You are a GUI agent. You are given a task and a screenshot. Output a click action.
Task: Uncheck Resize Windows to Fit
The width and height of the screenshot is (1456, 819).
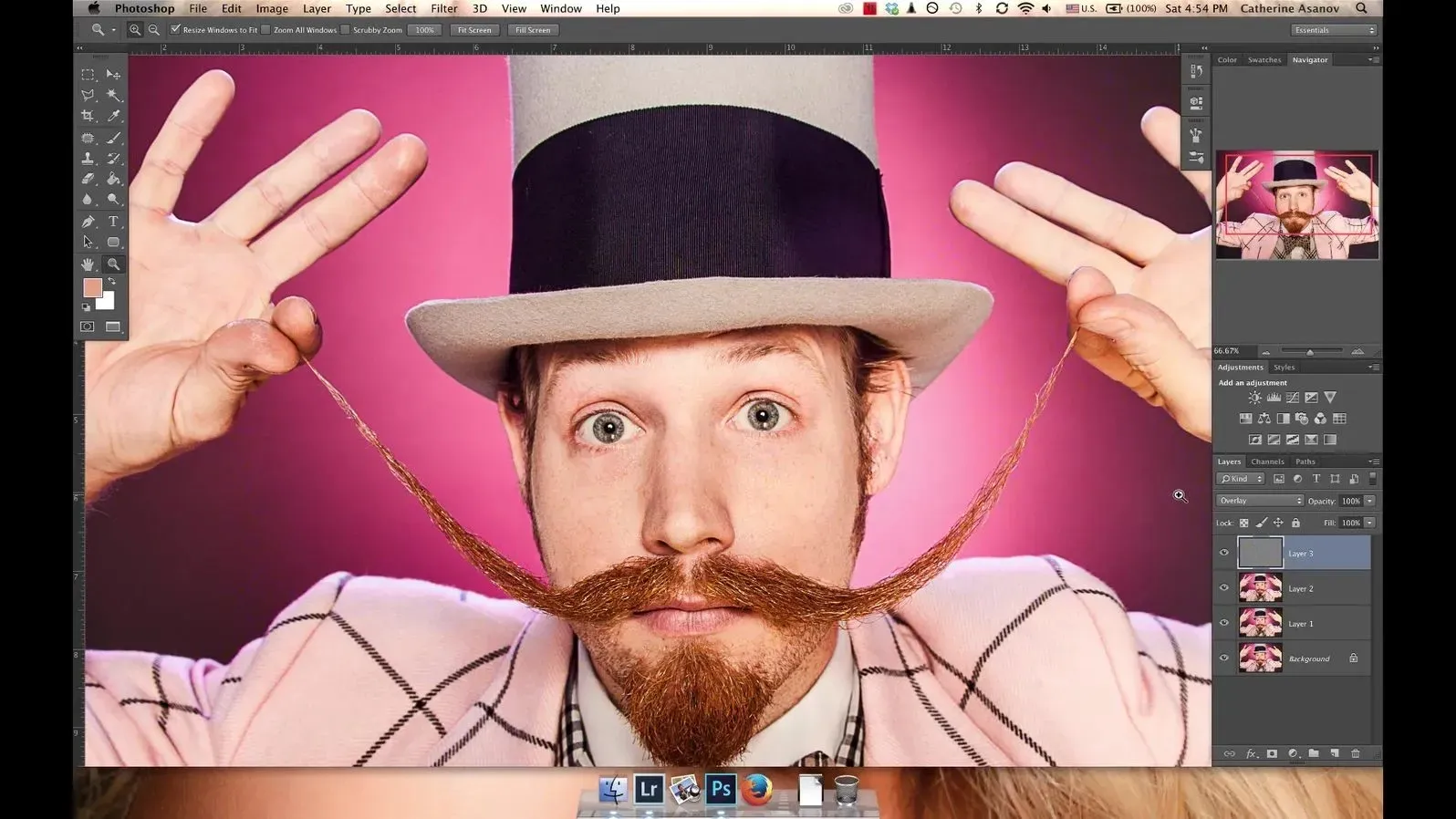click(x=176, y=30)
